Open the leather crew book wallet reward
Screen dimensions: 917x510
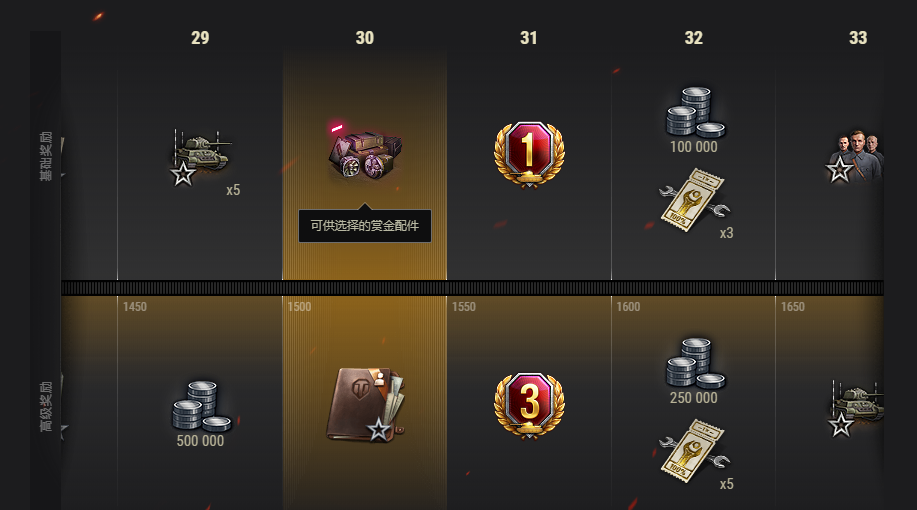click(x=365, y=405)
